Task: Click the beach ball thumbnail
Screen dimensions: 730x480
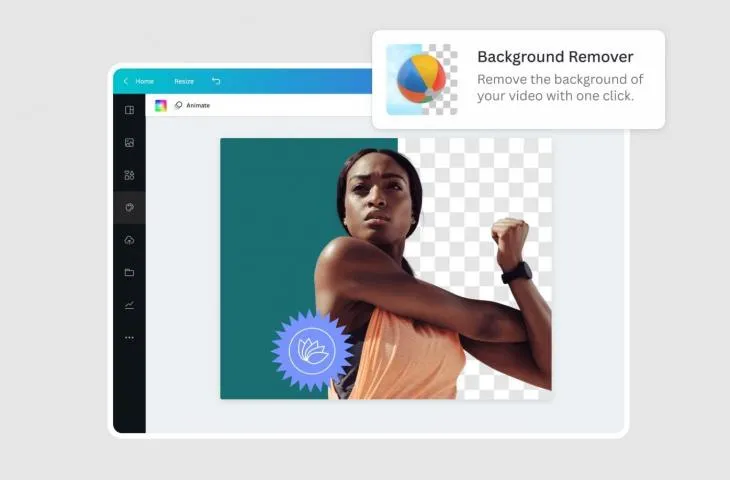Action: [422, 80]
